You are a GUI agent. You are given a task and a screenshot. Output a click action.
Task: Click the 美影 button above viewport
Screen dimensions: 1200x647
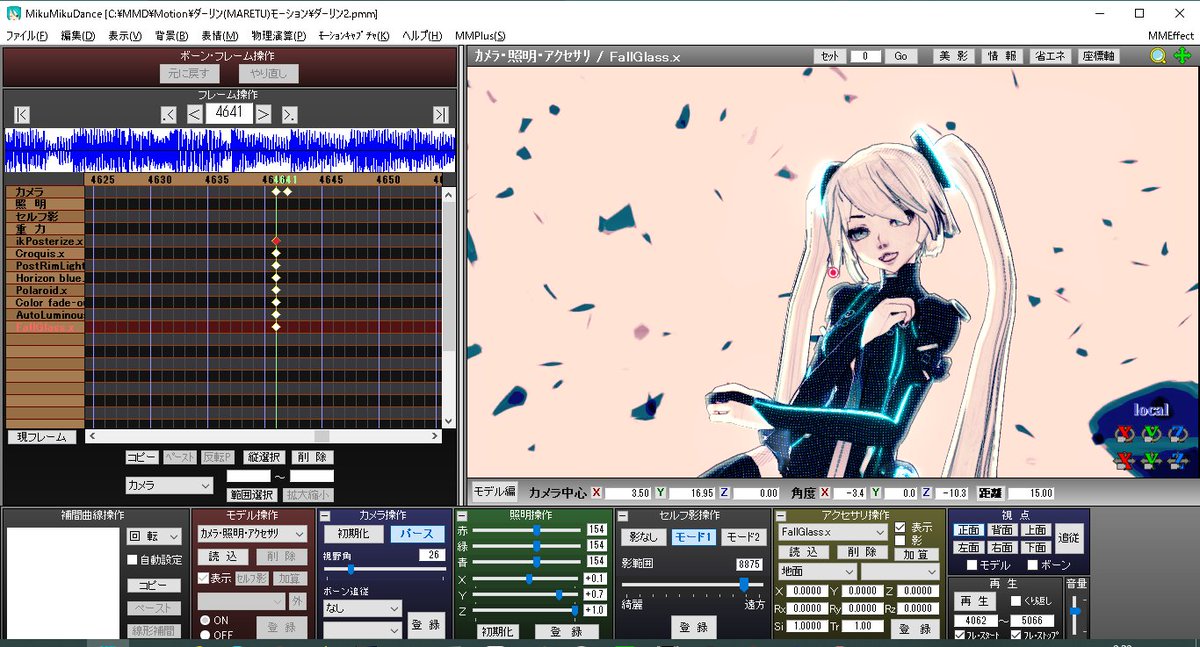(954, 56)
